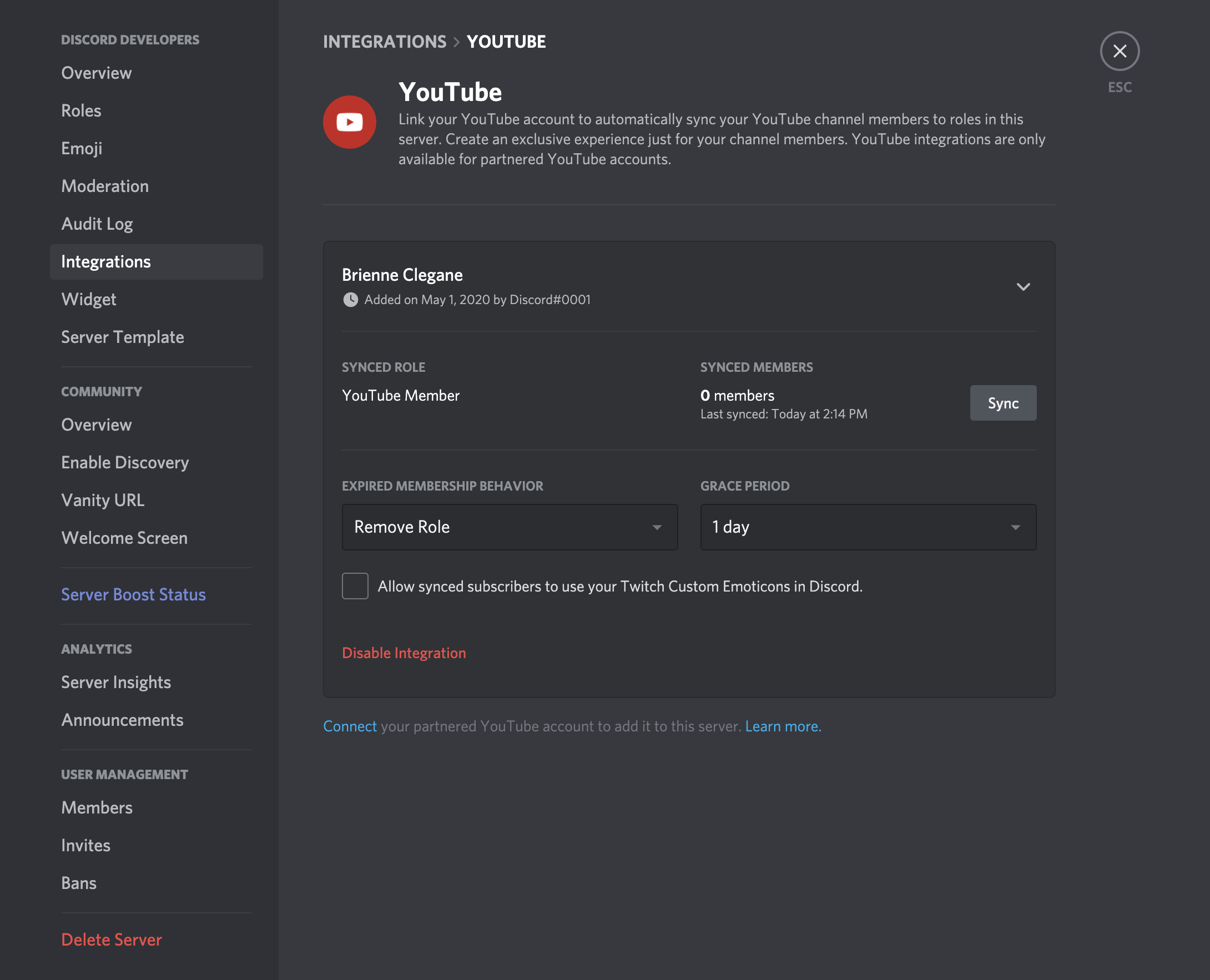Select the Enable Discovery community item
This screenshot has width=1210, height=980.
pos(125,462)
